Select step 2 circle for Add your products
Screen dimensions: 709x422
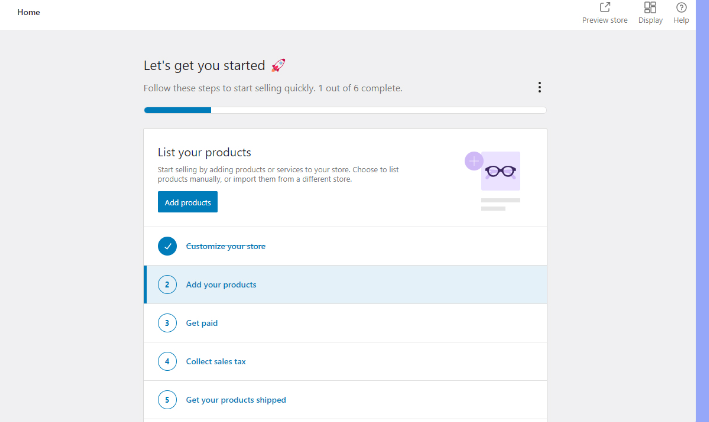167,284
